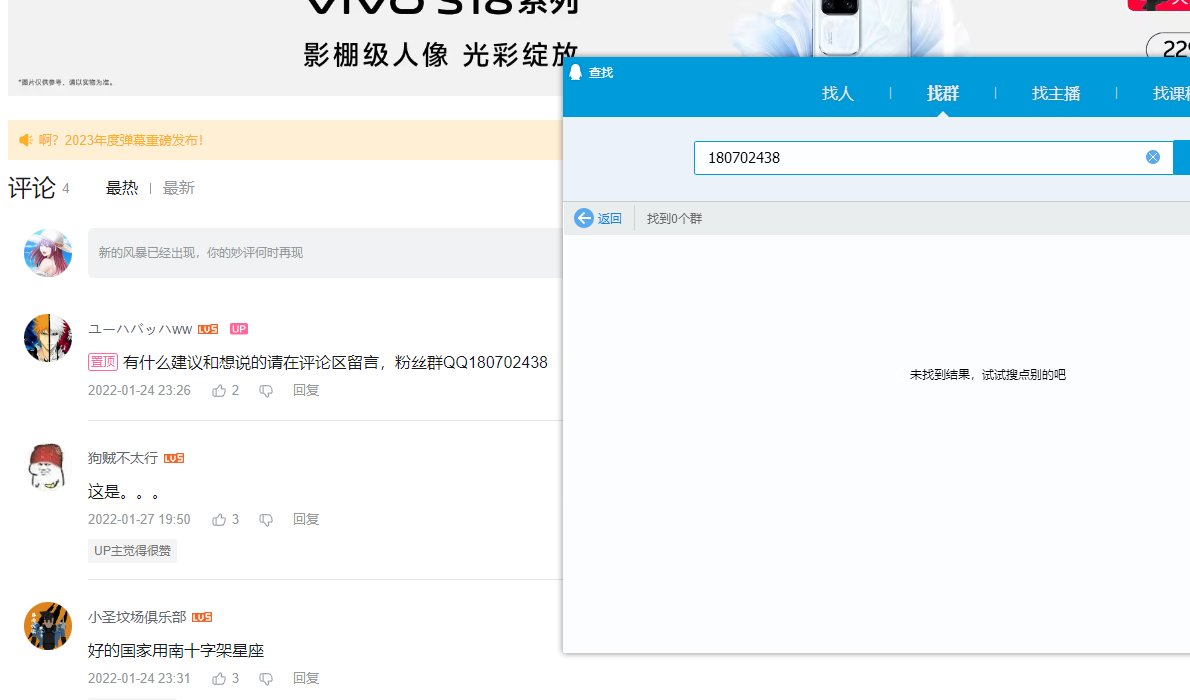Viewport: 1190px width, 700px height.
Task: Dislike the comment by 狗贼不太行
Action: pyautogui.click(x=266, y=520)
